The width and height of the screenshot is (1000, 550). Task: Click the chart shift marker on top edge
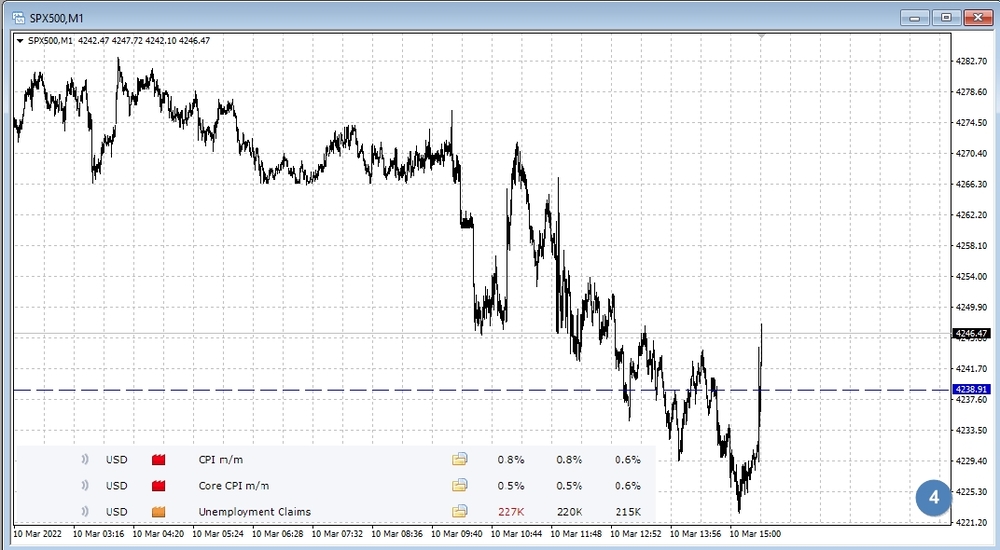click(x=762, y=36)
